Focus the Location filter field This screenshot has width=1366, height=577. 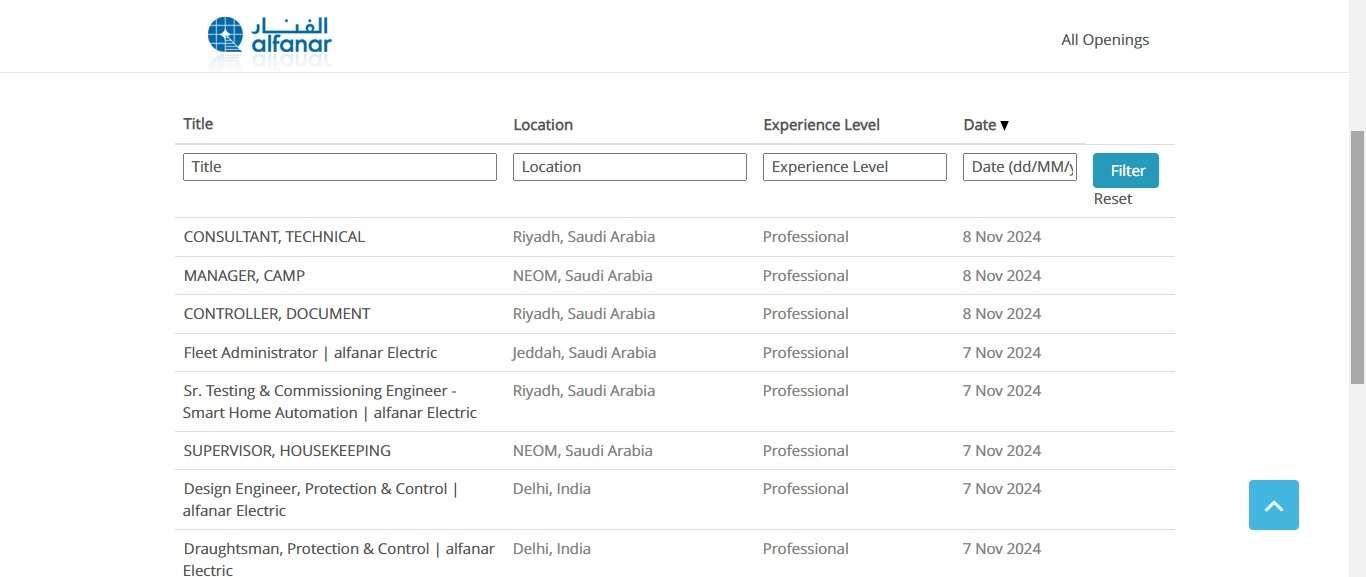click(630, 167)
